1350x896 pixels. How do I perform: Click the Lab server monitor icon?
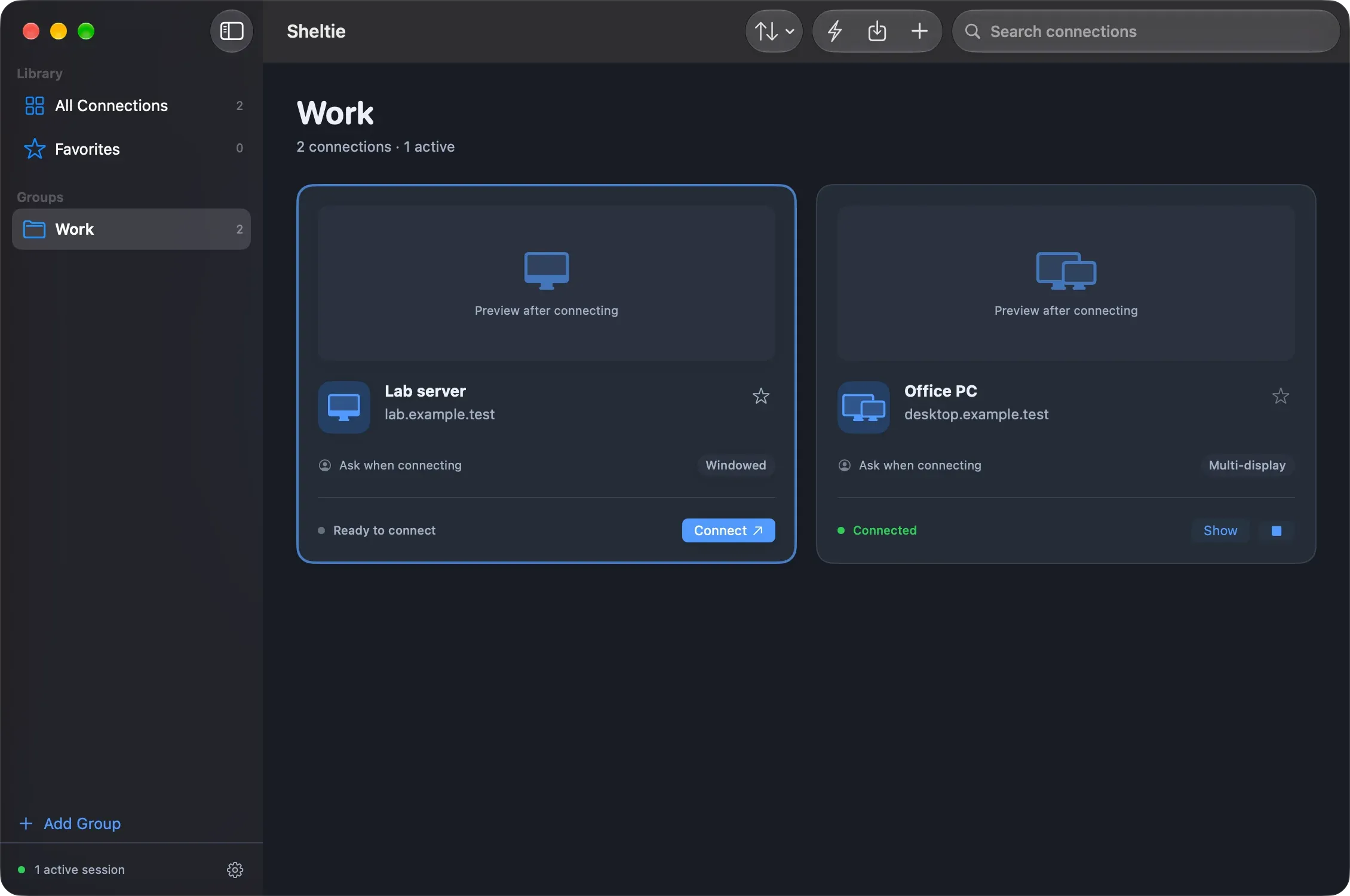(344, 407)
